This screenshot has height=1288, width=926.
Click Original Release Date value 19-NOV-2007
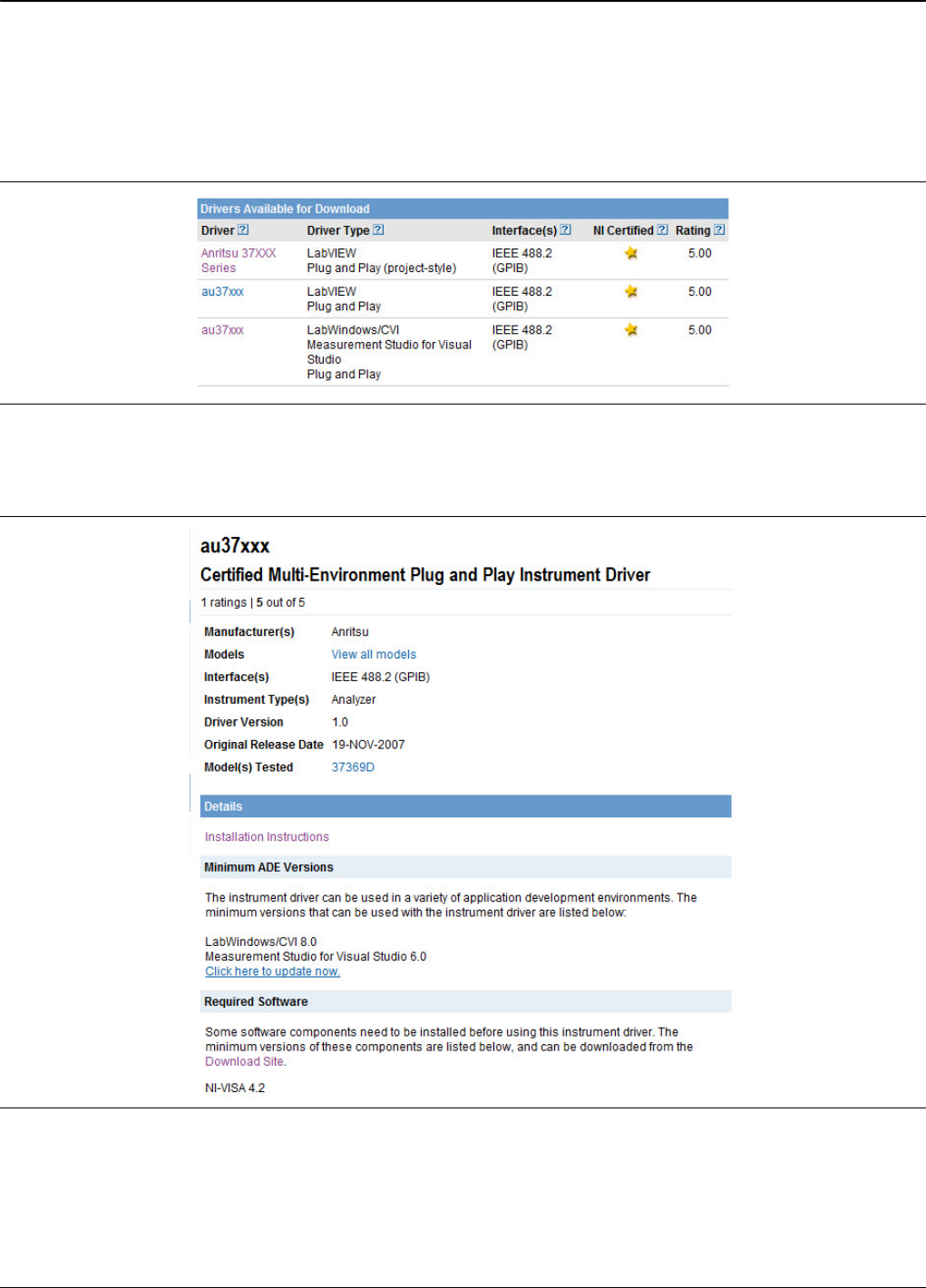pyautogui.click(x=368, y=745)
